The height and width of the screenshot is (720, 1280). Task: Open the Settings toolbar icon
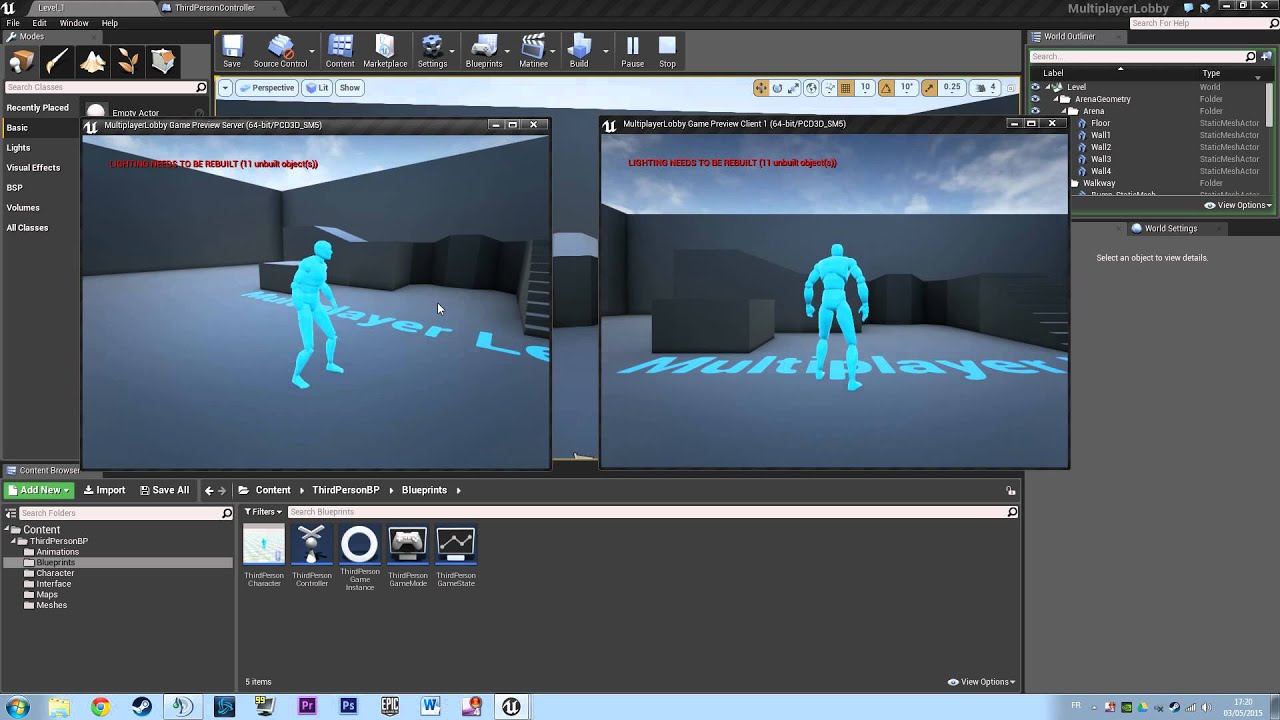(432, 52)
